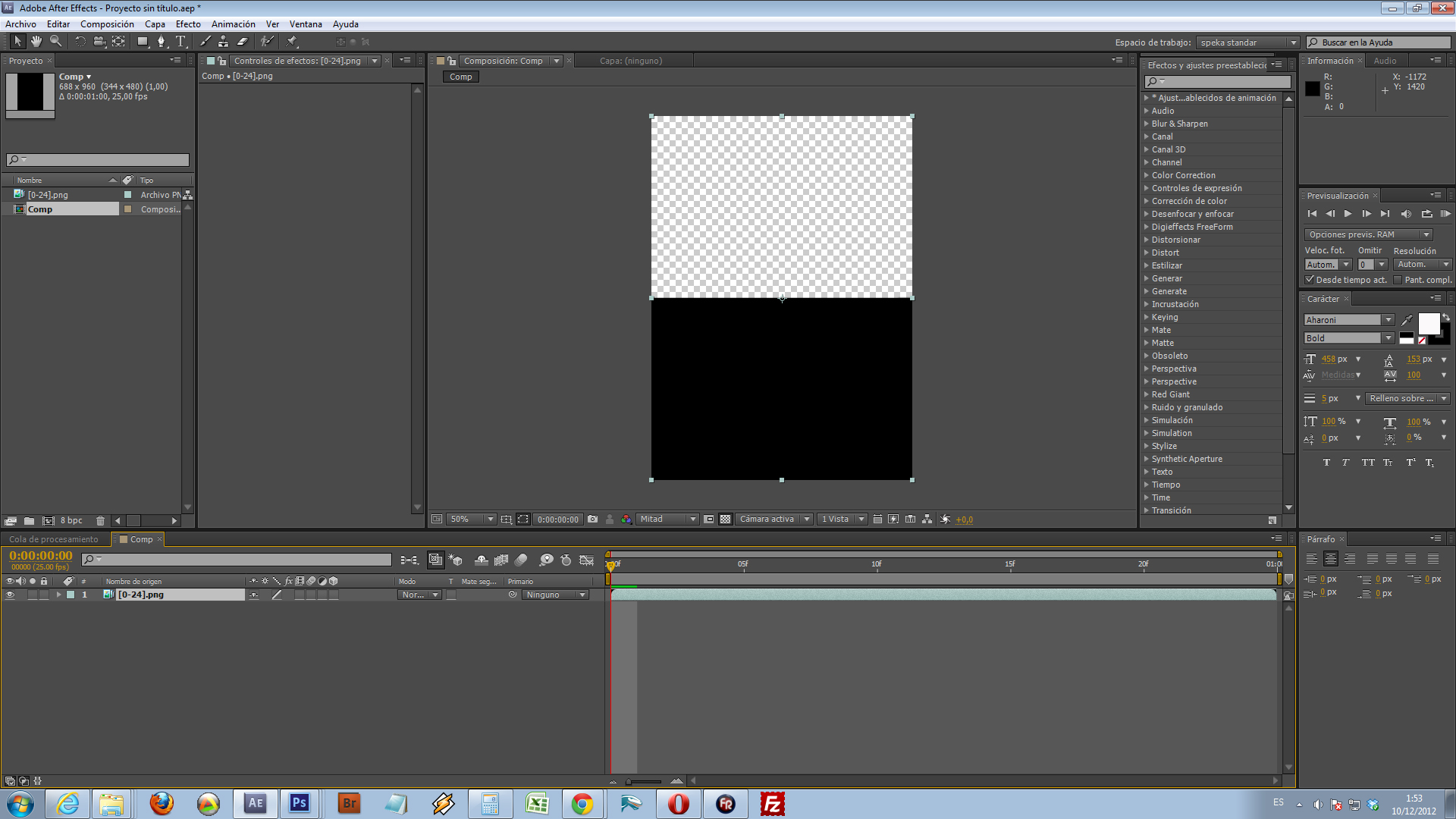Expand layer [0-24].png properties triangle
The image size is (1456, 819).
click(58, 595)
